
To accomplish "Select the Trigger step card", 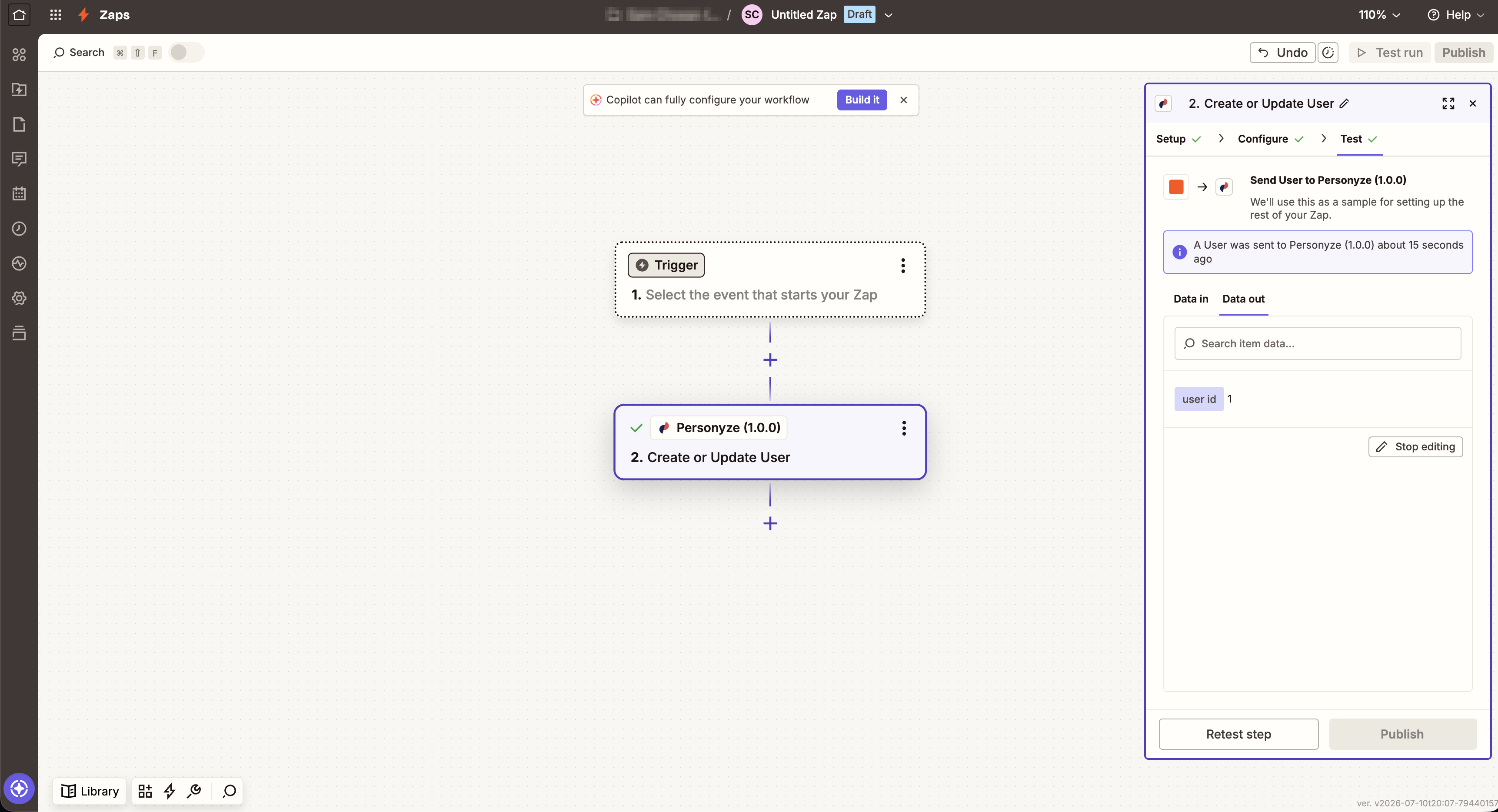I will pos(770,280).
